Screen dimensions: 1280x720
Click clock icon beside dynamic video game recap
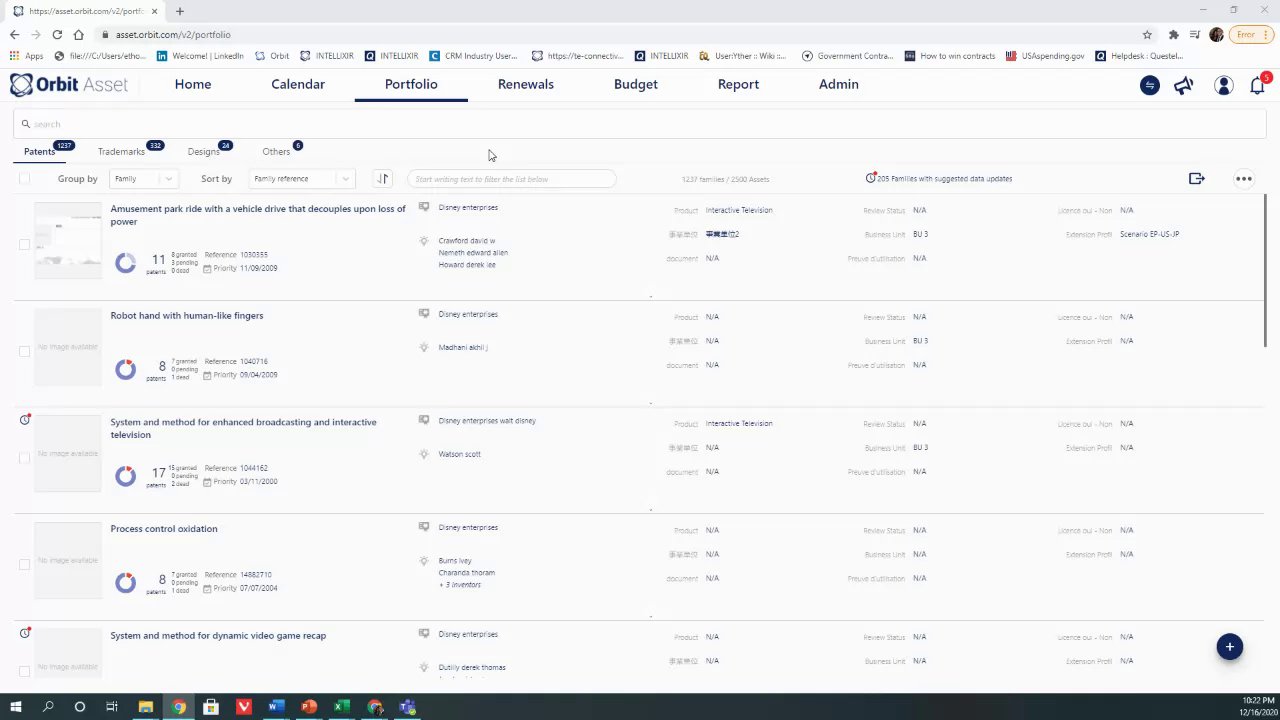tap(25, 633)
